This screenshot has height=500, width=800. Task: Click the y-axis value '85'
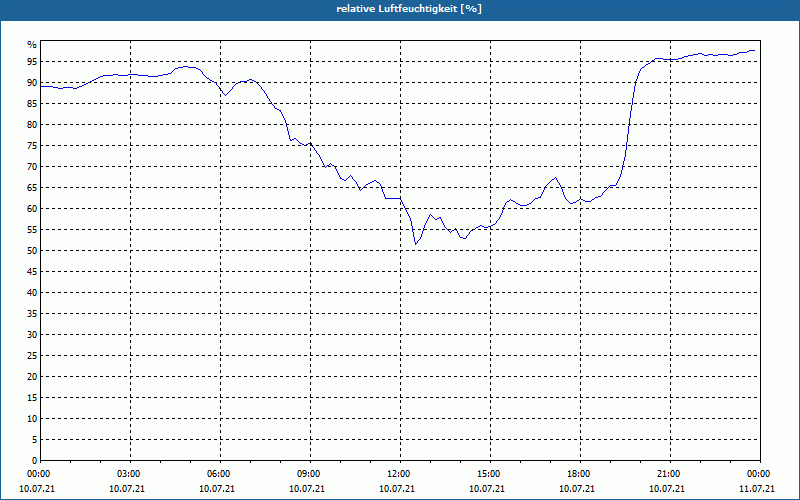point(32,104)
